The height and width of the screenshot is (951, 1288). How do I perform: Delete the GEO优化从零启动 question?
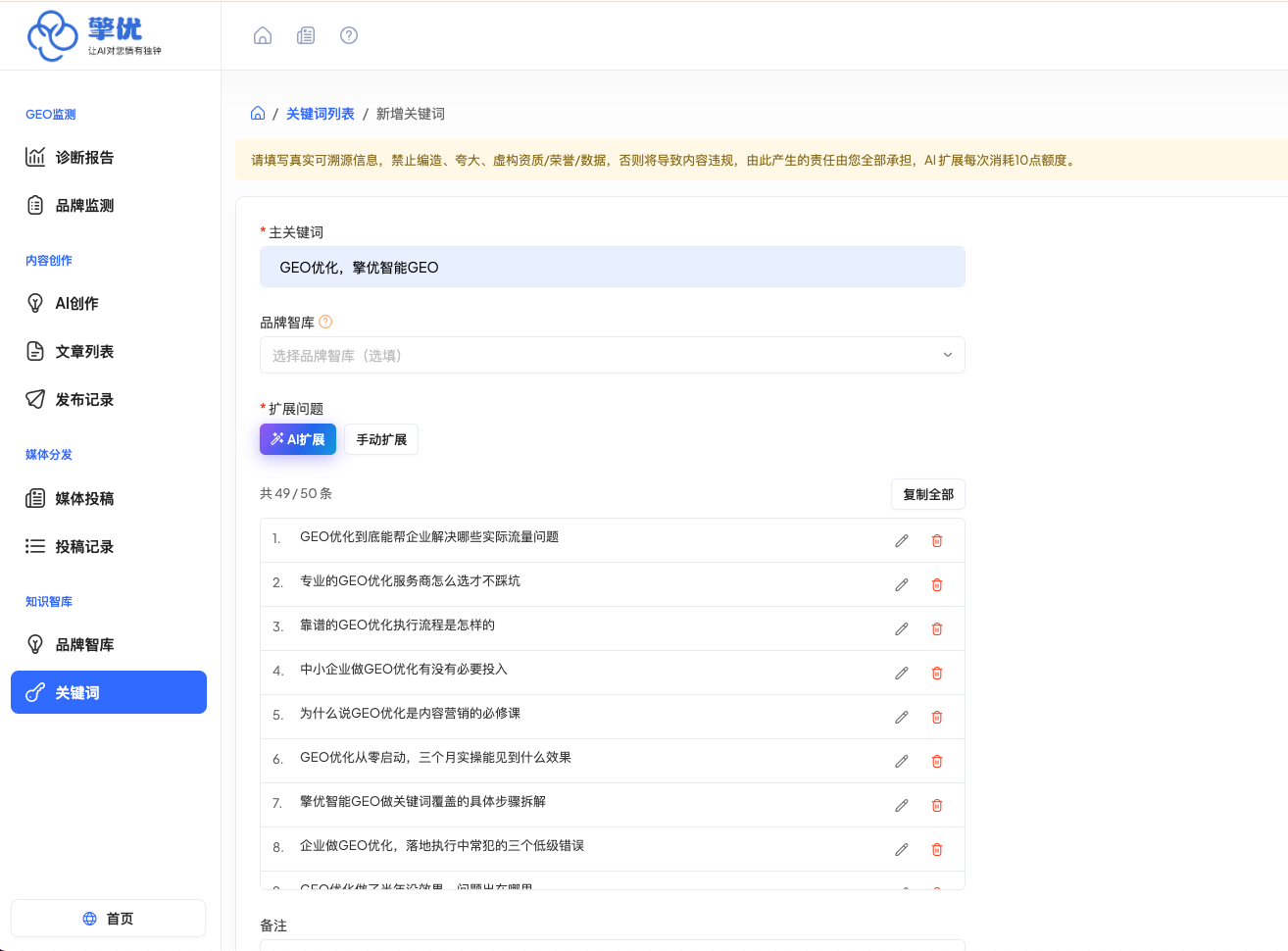pyautogui.click(x=937, y=761)
